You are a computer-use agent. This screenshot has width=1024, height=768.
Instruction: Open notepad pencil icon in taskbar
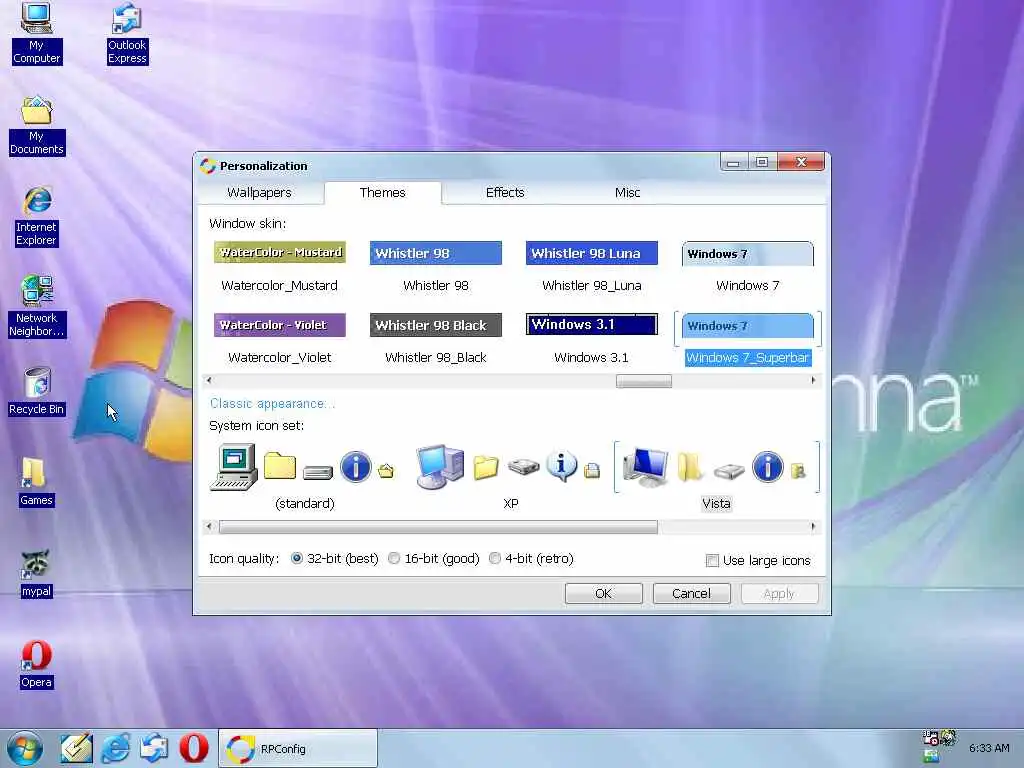tap(76, 748)
